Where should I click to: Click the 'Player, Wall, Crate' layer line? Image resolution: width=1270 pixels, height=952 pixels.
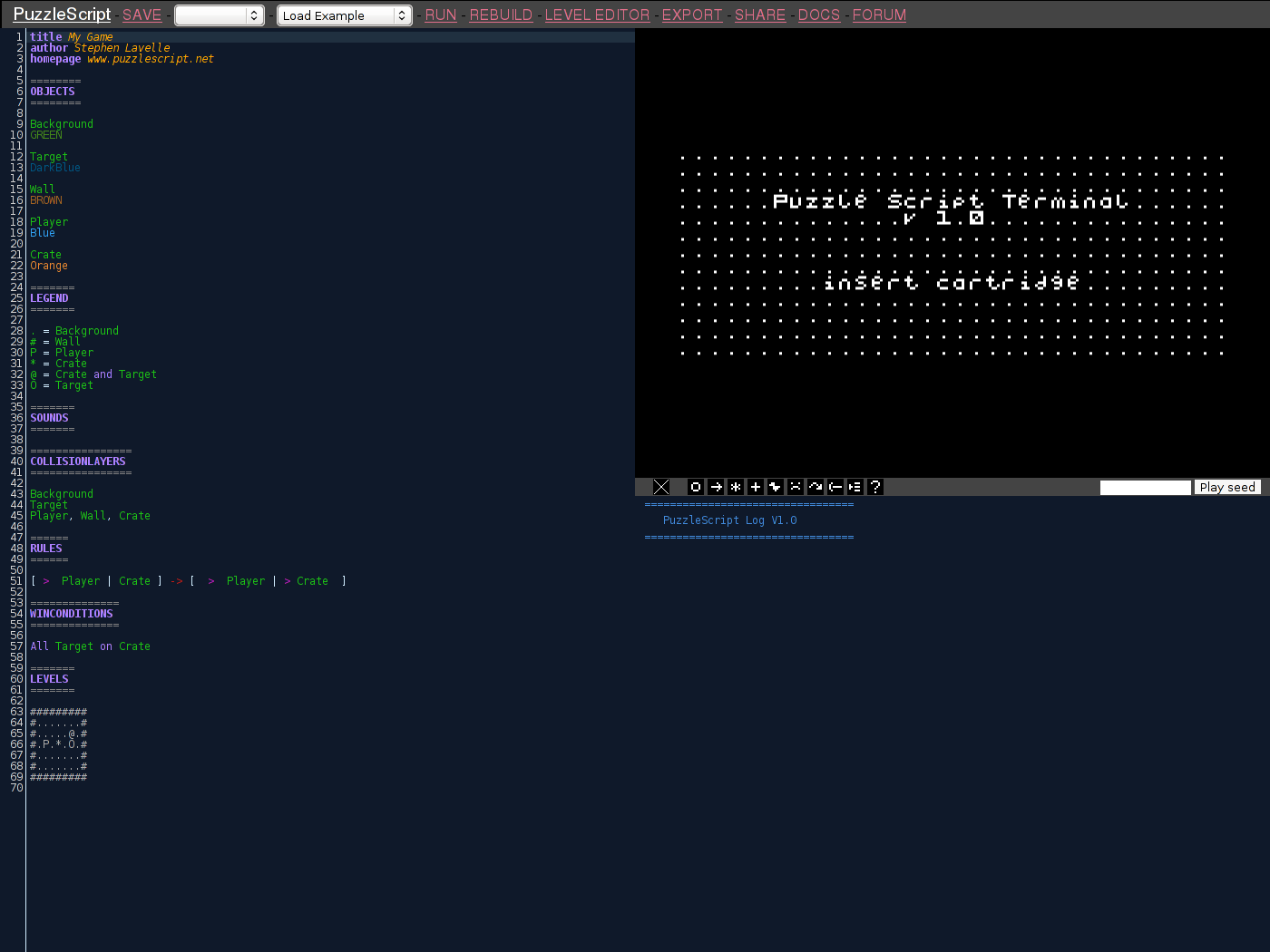click(90, 516)
